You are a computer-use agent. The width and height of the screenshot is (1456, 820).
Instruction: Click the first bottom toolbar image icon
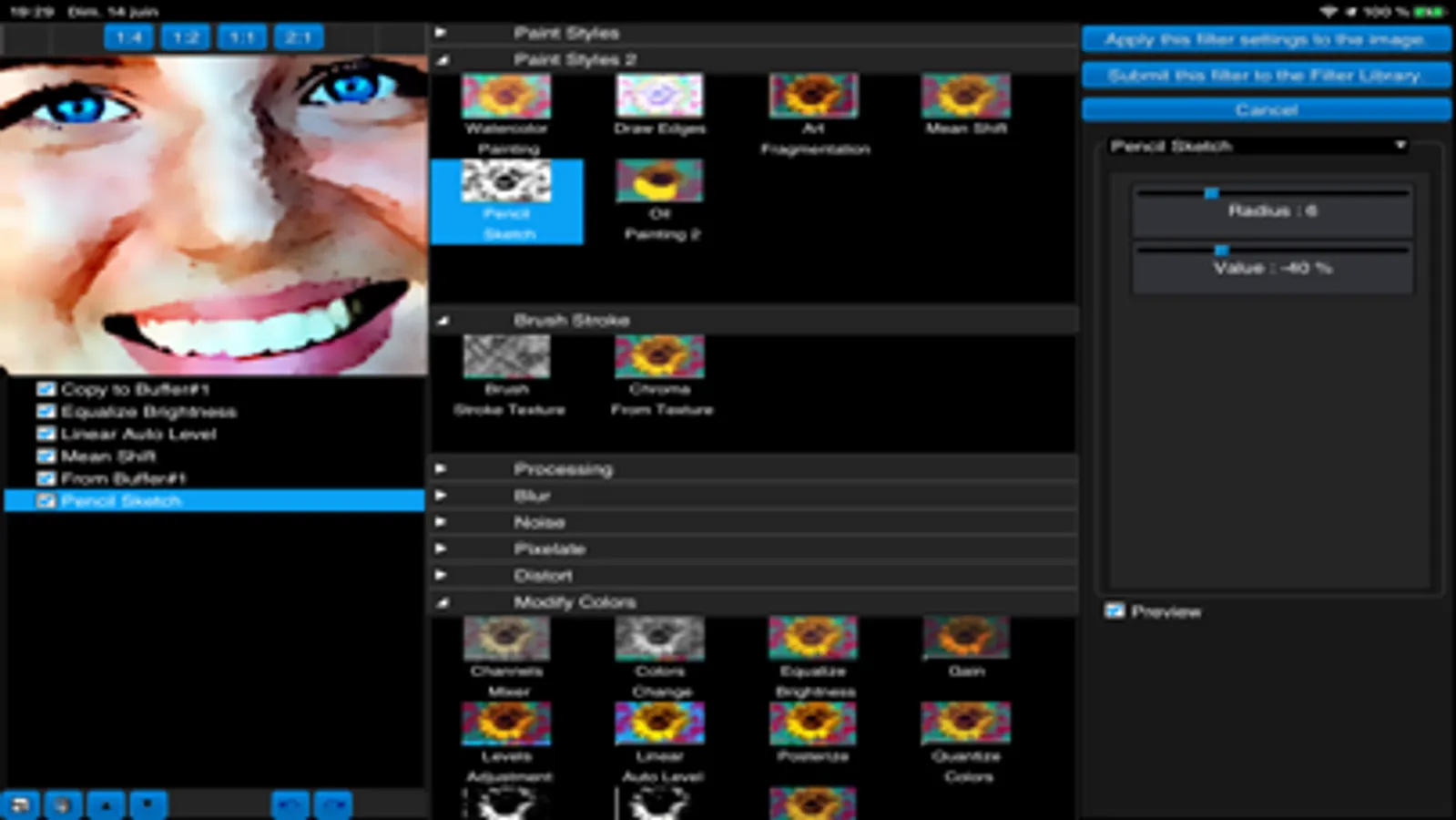[20, 805]
